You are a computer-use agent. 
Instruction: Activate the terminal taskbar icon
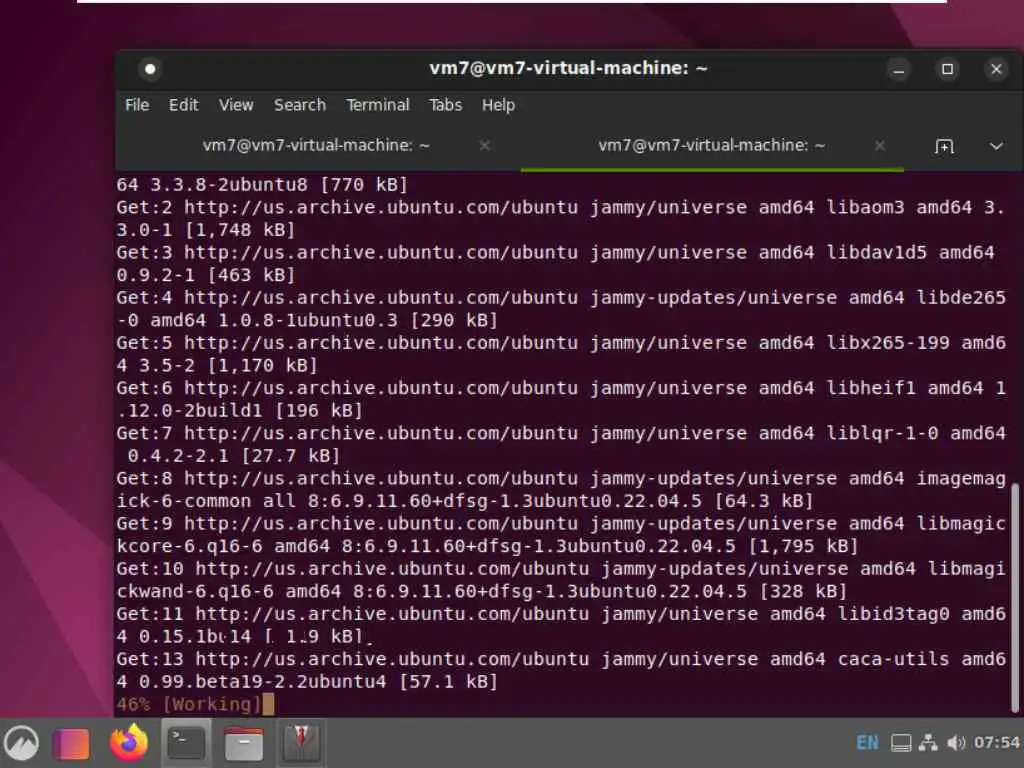(x=186, y=743)
